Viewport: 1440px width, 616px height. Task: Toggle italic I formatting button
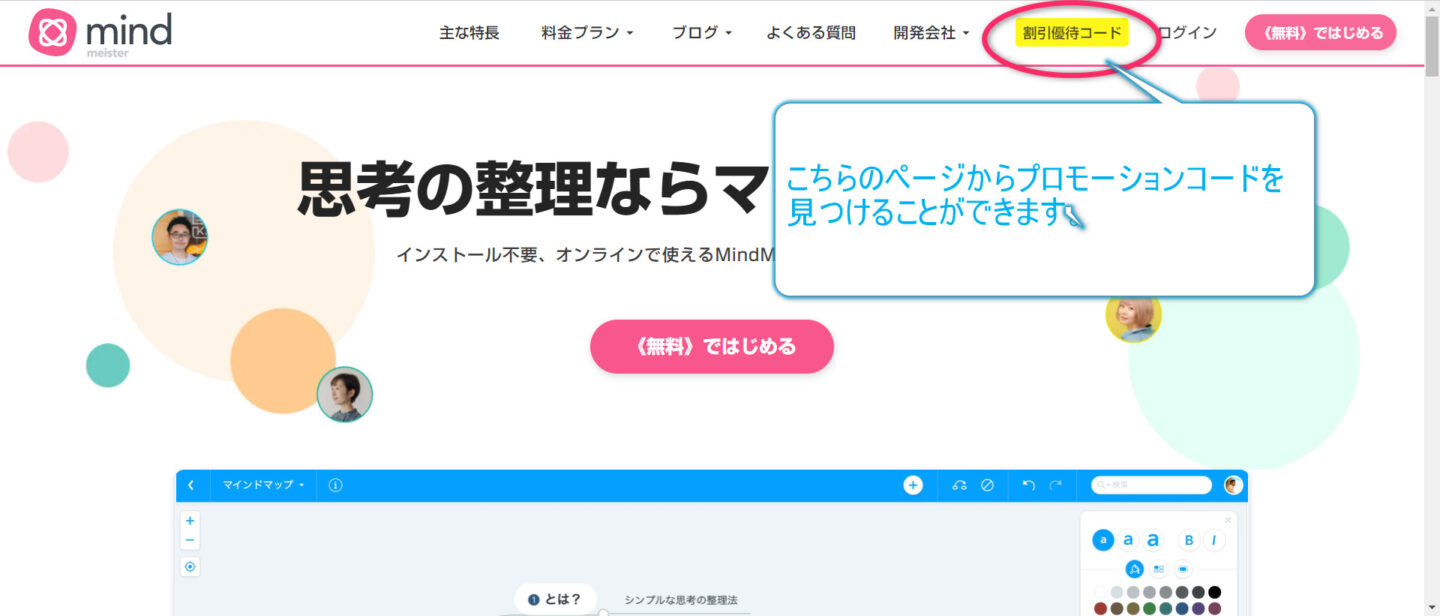[x=1214, y=540]
